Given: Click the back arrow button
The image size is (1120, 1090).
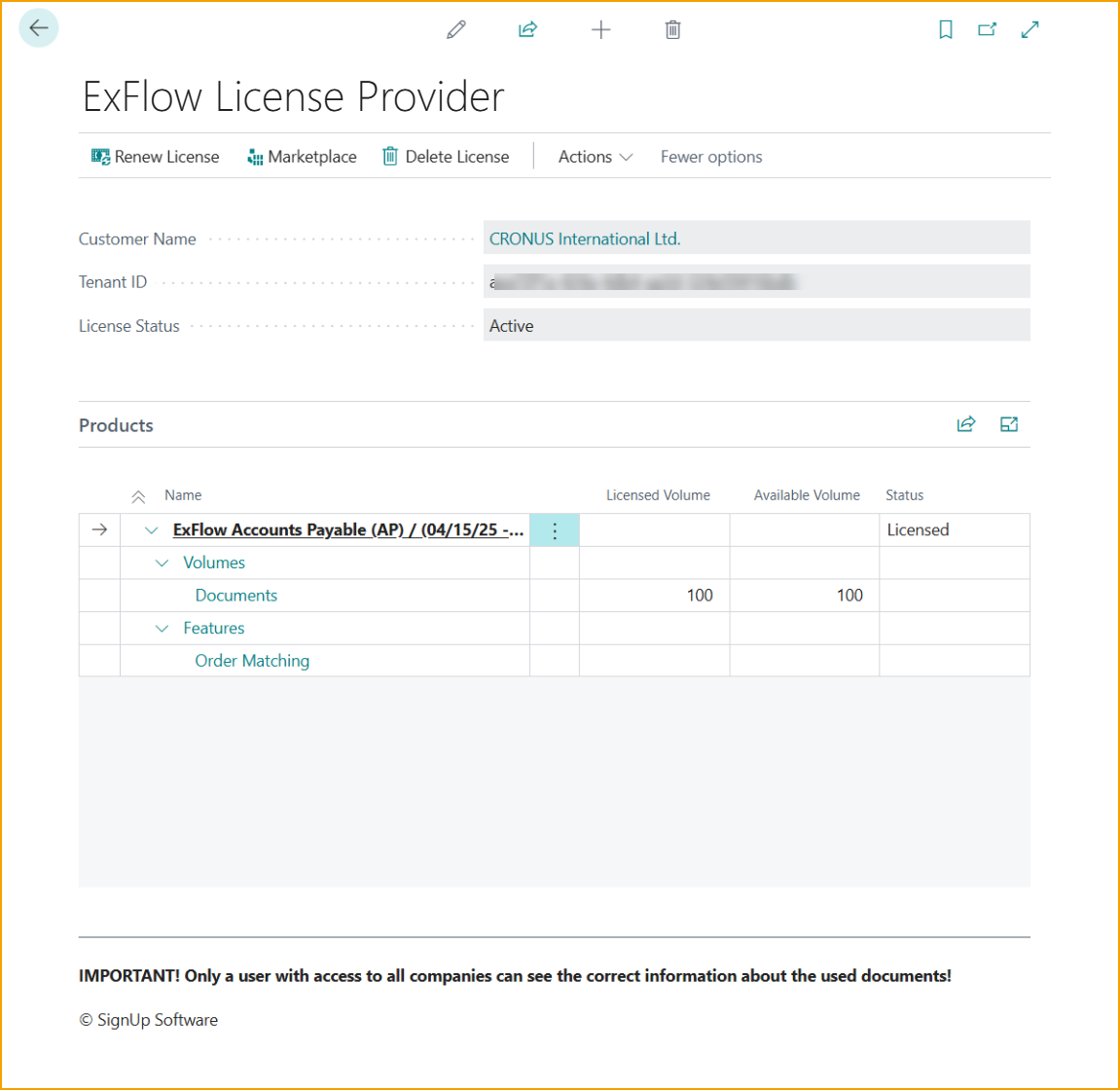Looking at the screenshot, I should pyautogui.click(x=39, y=28).
